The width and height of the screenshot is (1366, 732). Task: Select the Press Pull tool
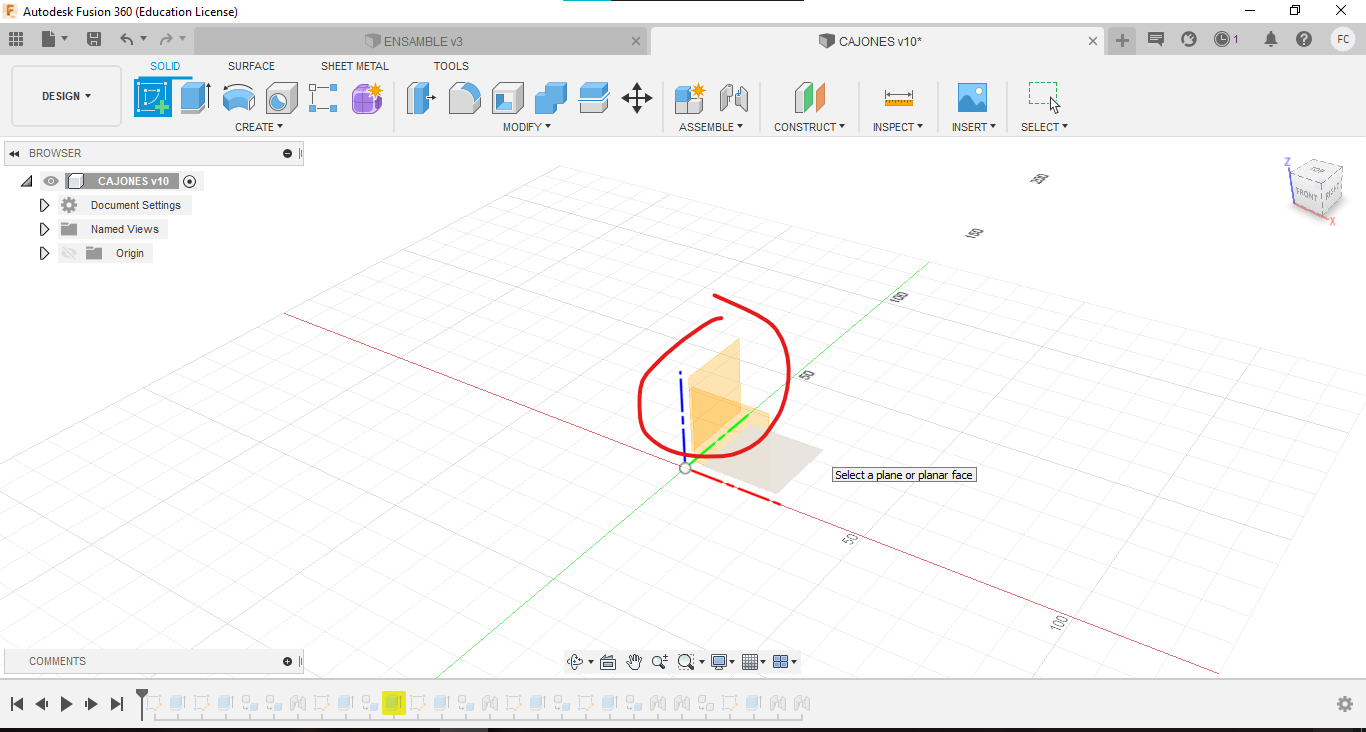[x=422, y=98]
